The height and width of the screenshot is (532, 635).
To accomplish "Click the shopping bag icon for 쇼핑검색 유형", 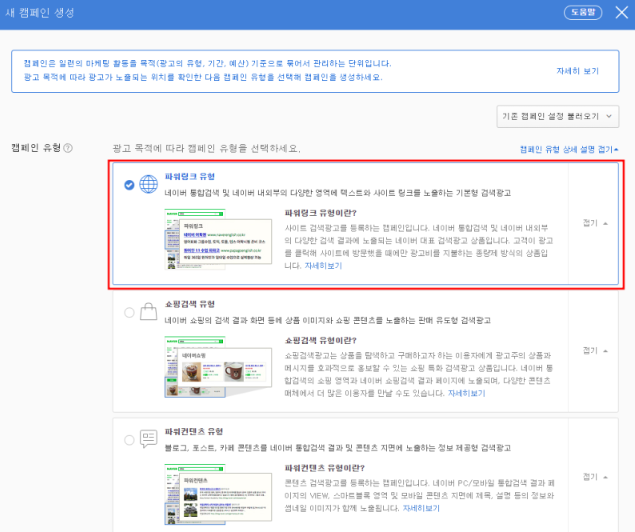I will coord(149,312).
